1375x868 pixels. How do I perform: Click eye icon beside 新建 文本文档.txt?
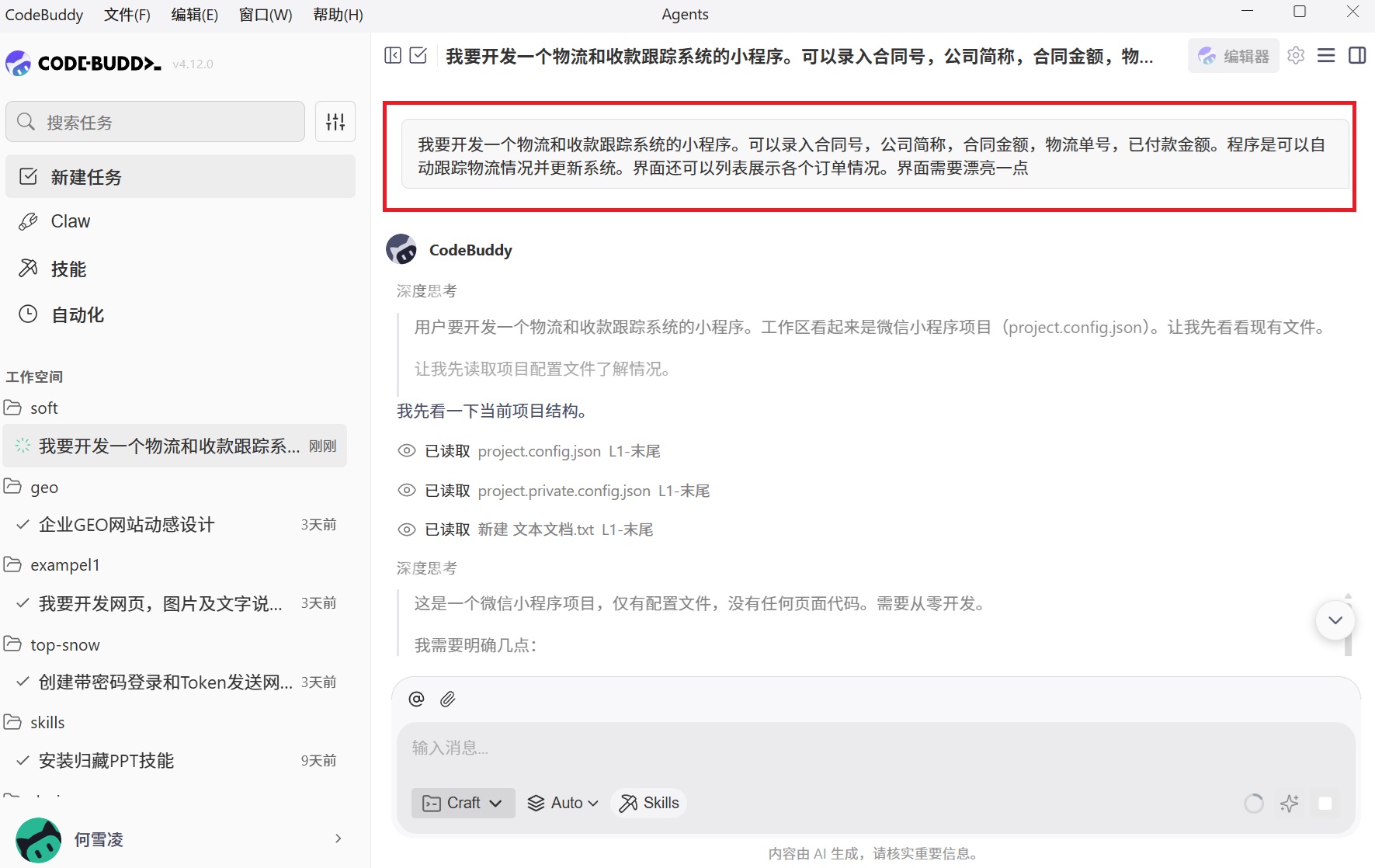[x=407, y=529]
